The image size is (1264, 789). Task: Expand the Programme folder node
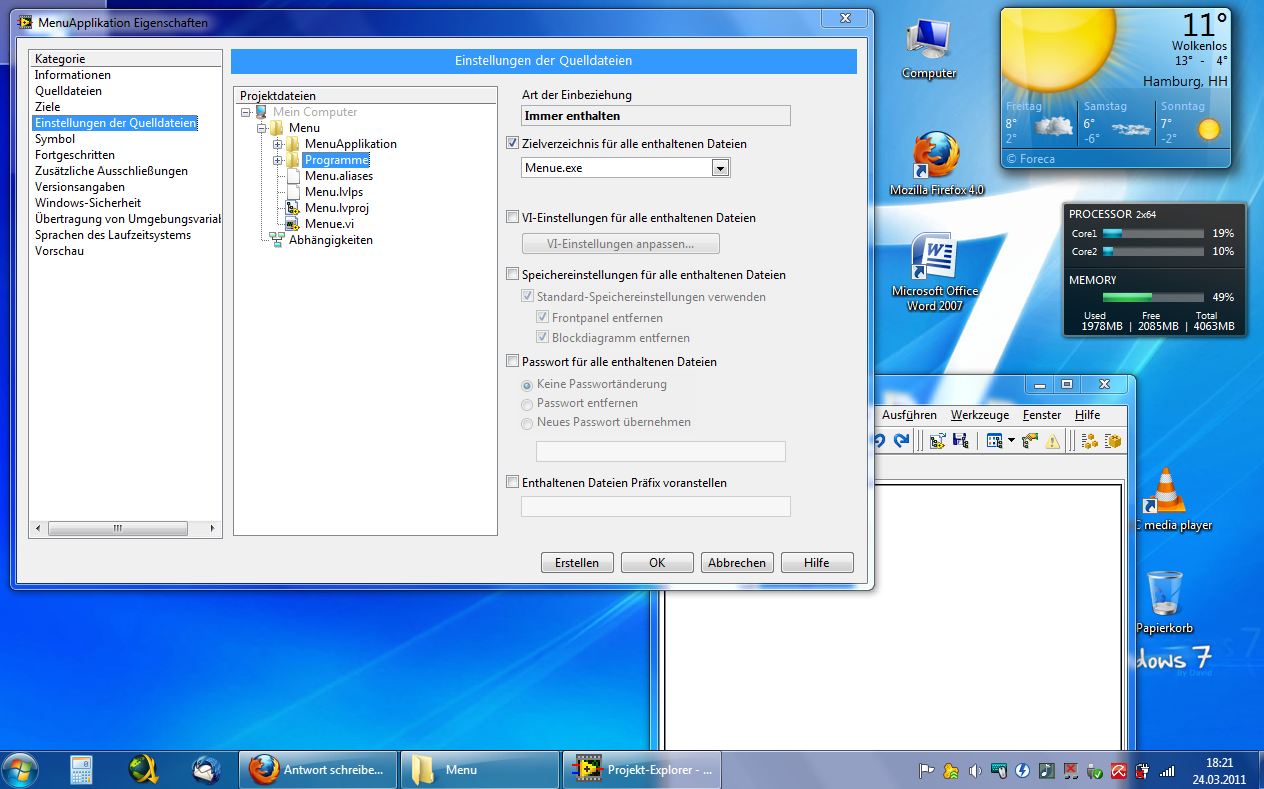point(278,160)
